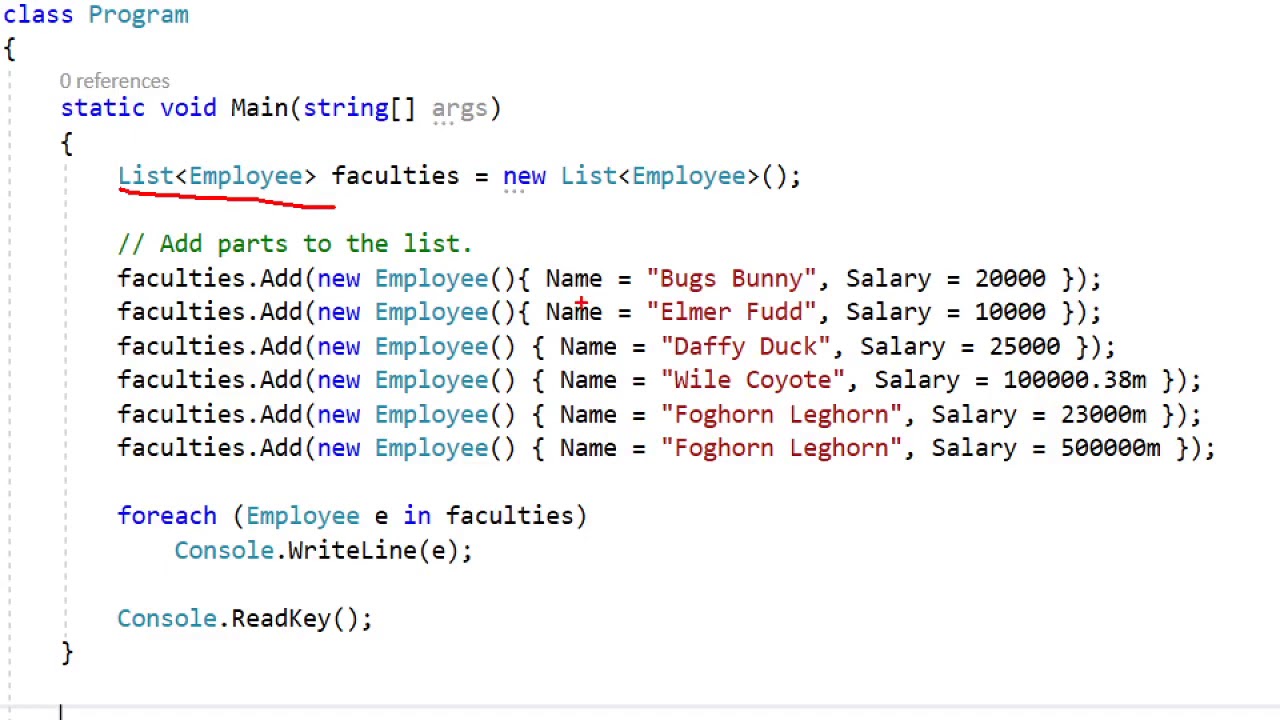Click the salary value 25000
Viewport: 1280px width, 720px height.
pyautogui.click(x=1024, y=346)
